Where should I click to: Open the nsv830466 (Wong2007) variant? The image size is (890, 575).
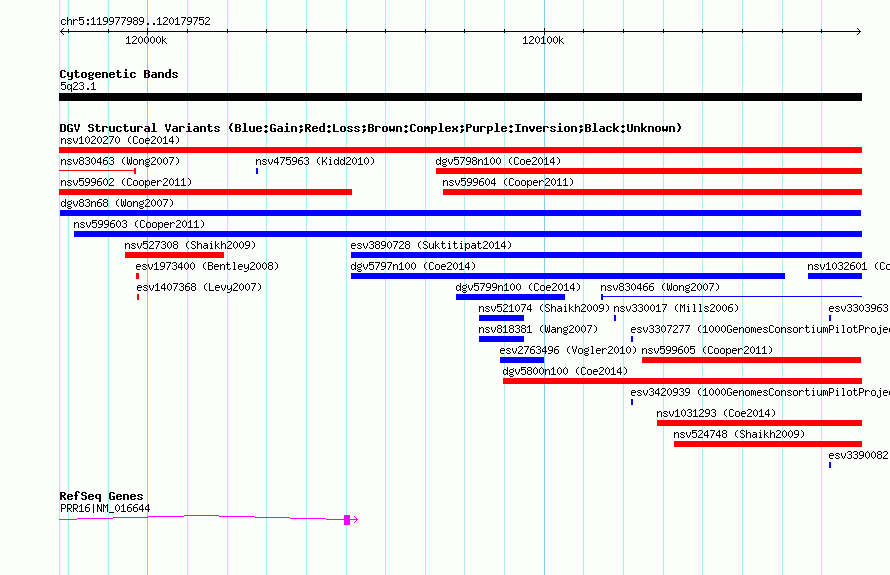(x=732, y=297)
